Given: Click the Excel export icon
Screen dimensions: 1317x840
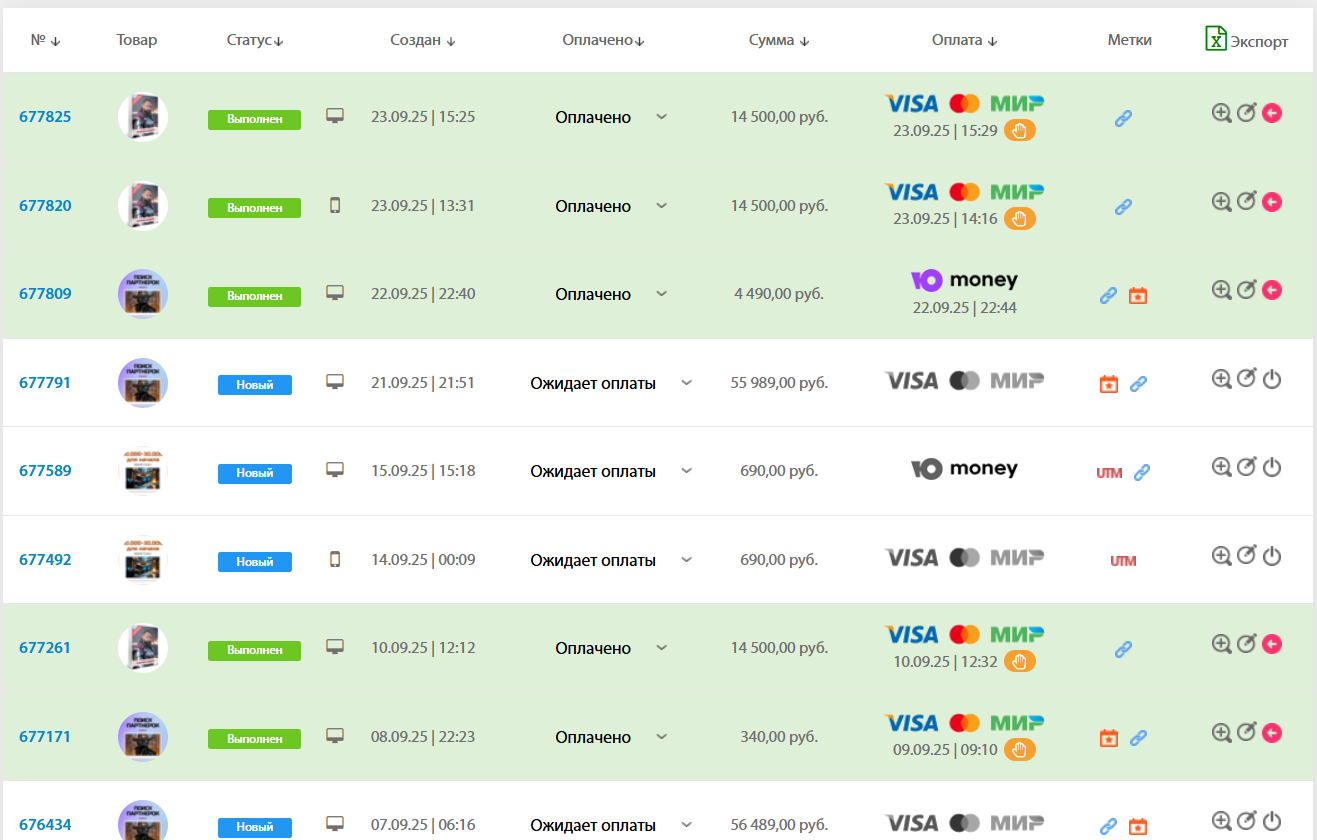Looking at the screenshot, I should (x=1216, y=39).
